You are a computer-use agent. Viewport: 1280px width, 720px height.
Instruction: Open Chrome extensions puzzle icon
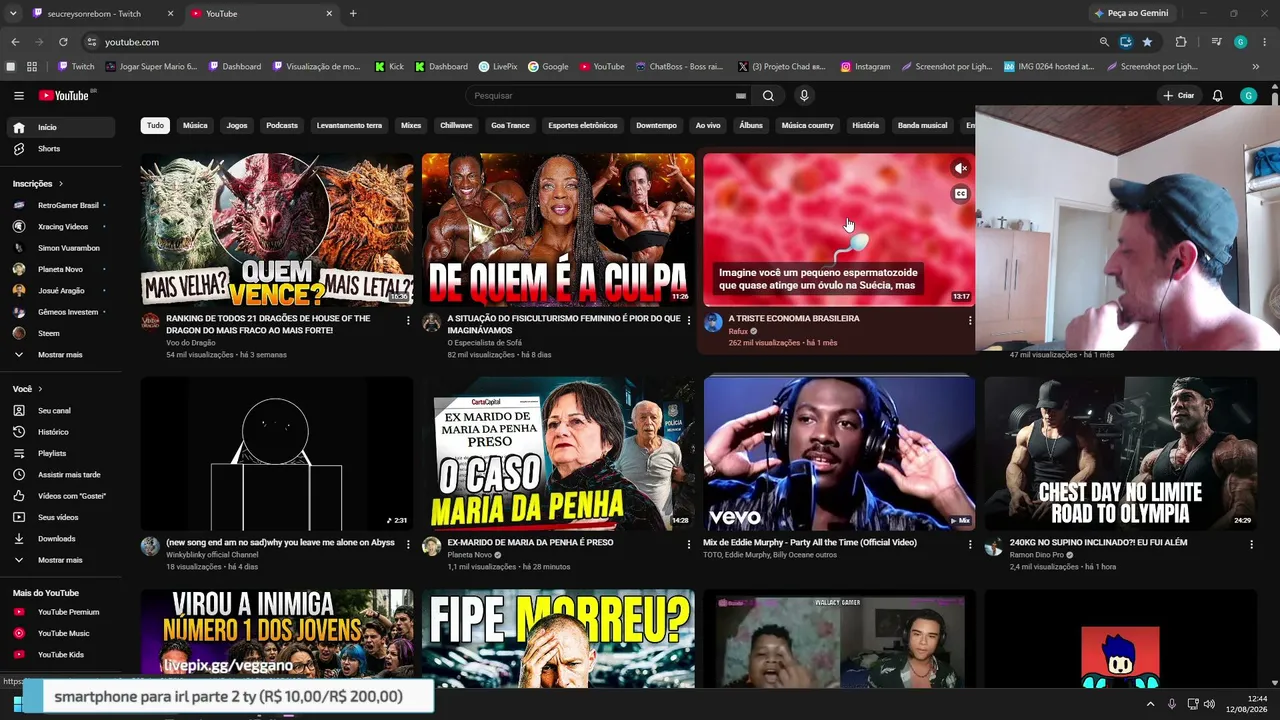coord(1181,42)
